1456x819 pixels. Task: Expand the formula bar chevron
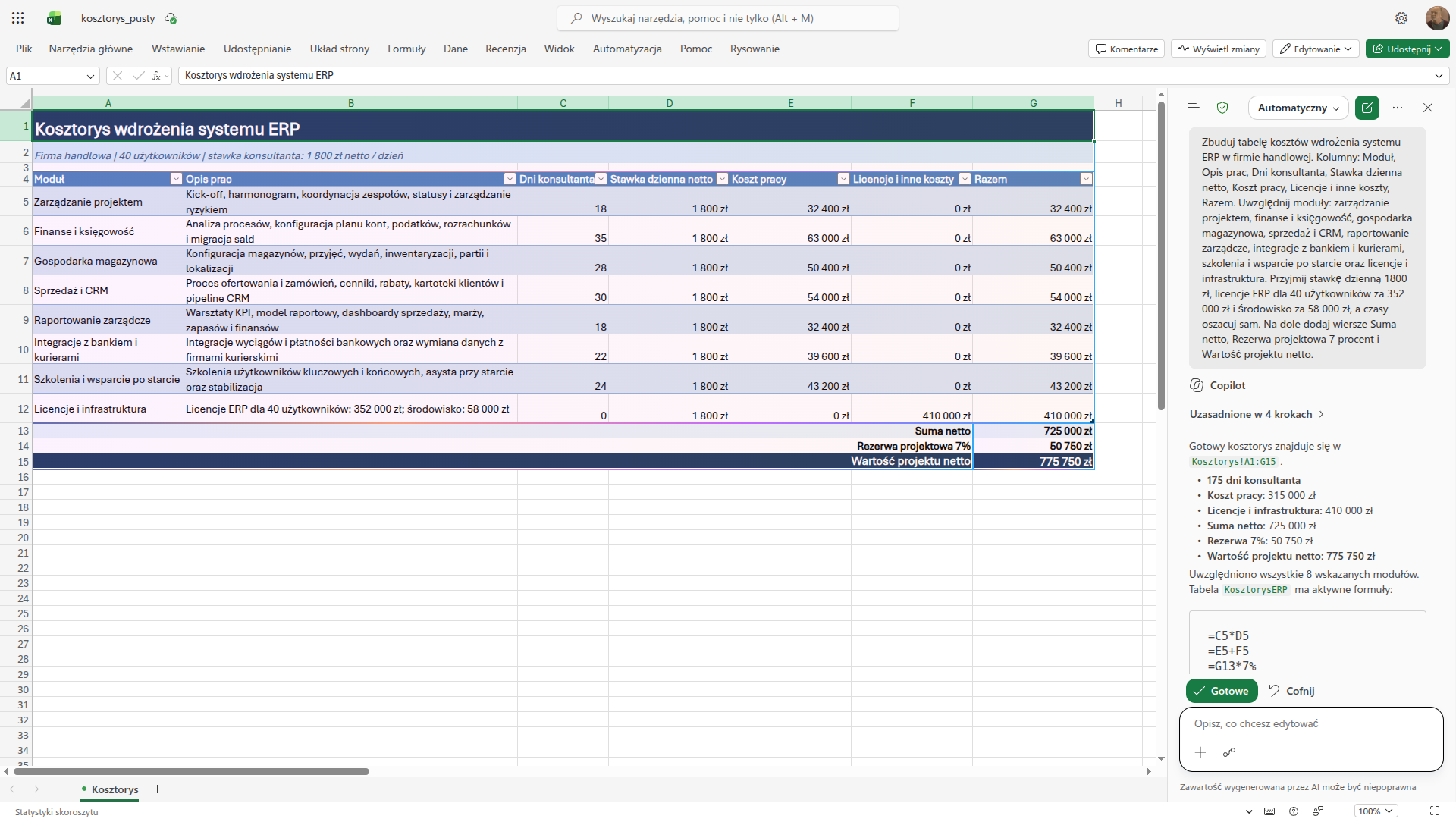click(x=1439, y=76)
